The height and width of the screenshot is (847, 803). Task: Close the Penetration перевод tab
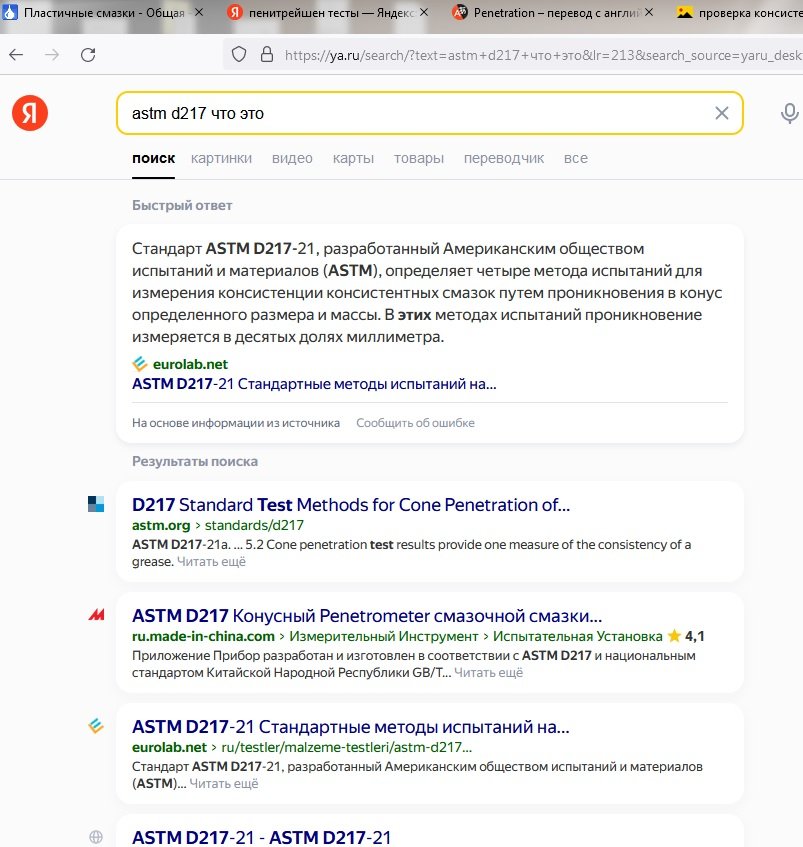click(x=649, y=12)
